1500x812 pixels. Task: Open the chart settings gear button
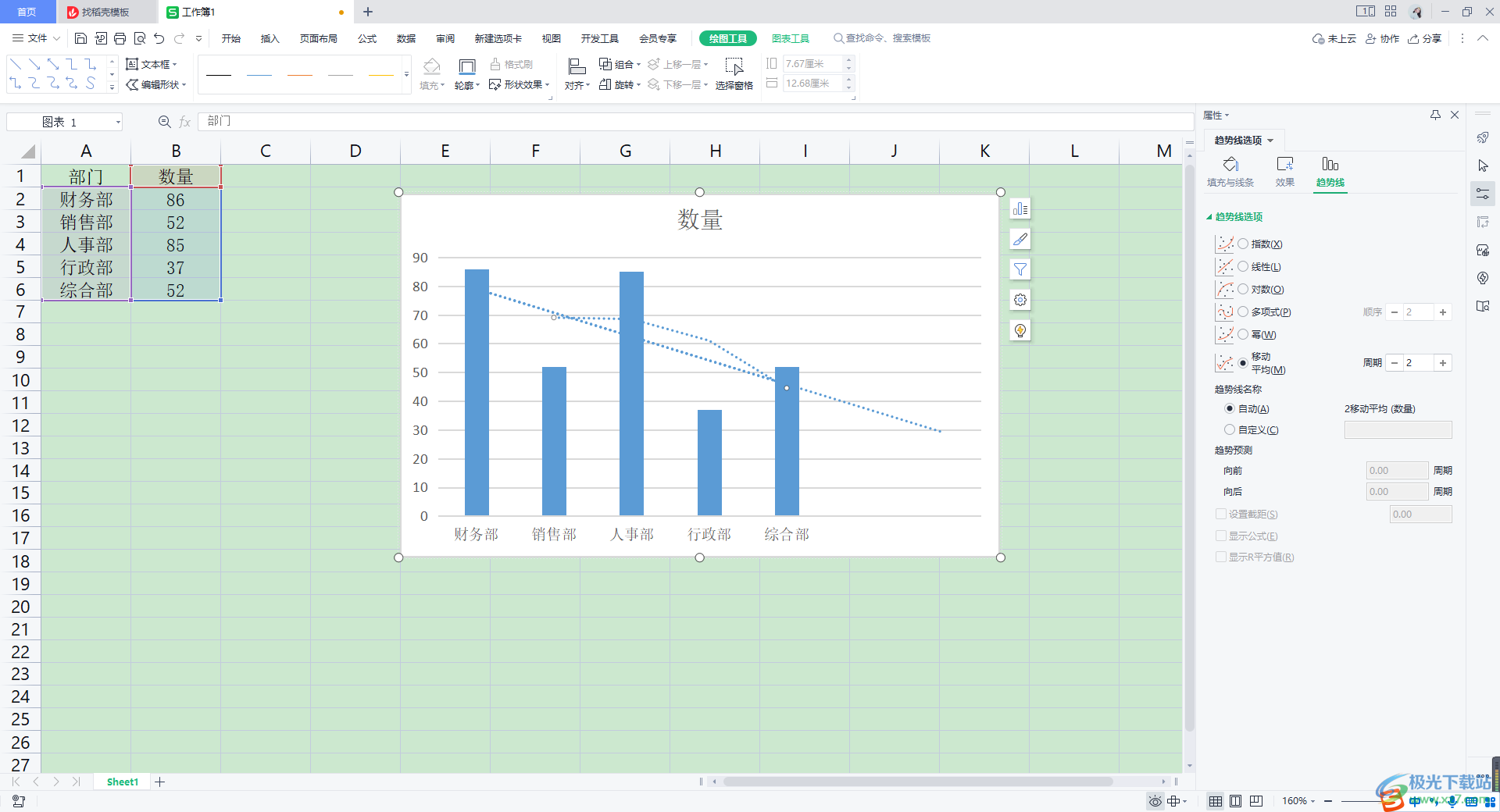(x=1020, y=300)
